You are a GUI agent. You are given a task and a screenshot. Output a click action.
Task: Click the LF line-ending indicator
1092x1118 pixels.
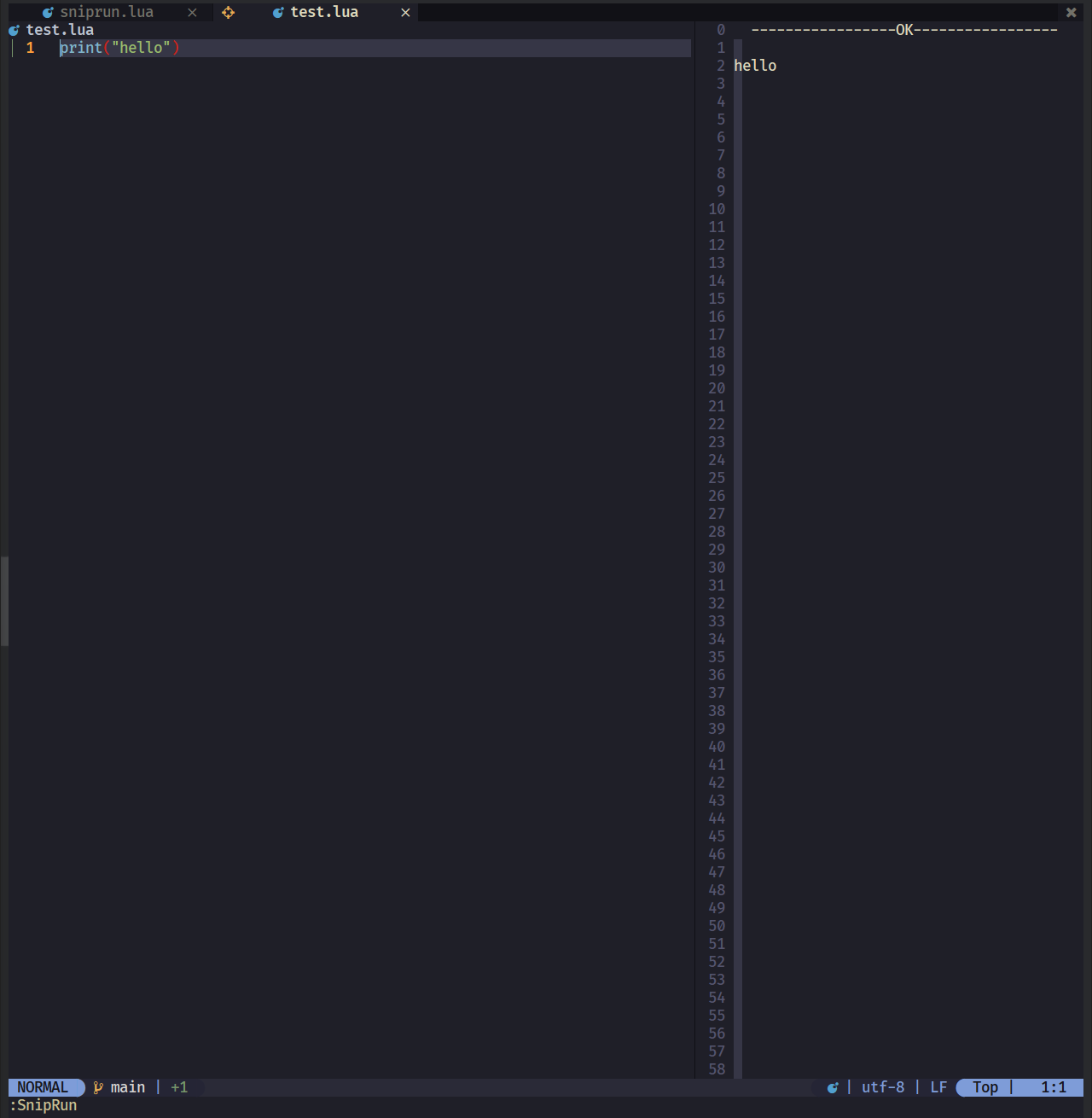[x=938, y=1086]
